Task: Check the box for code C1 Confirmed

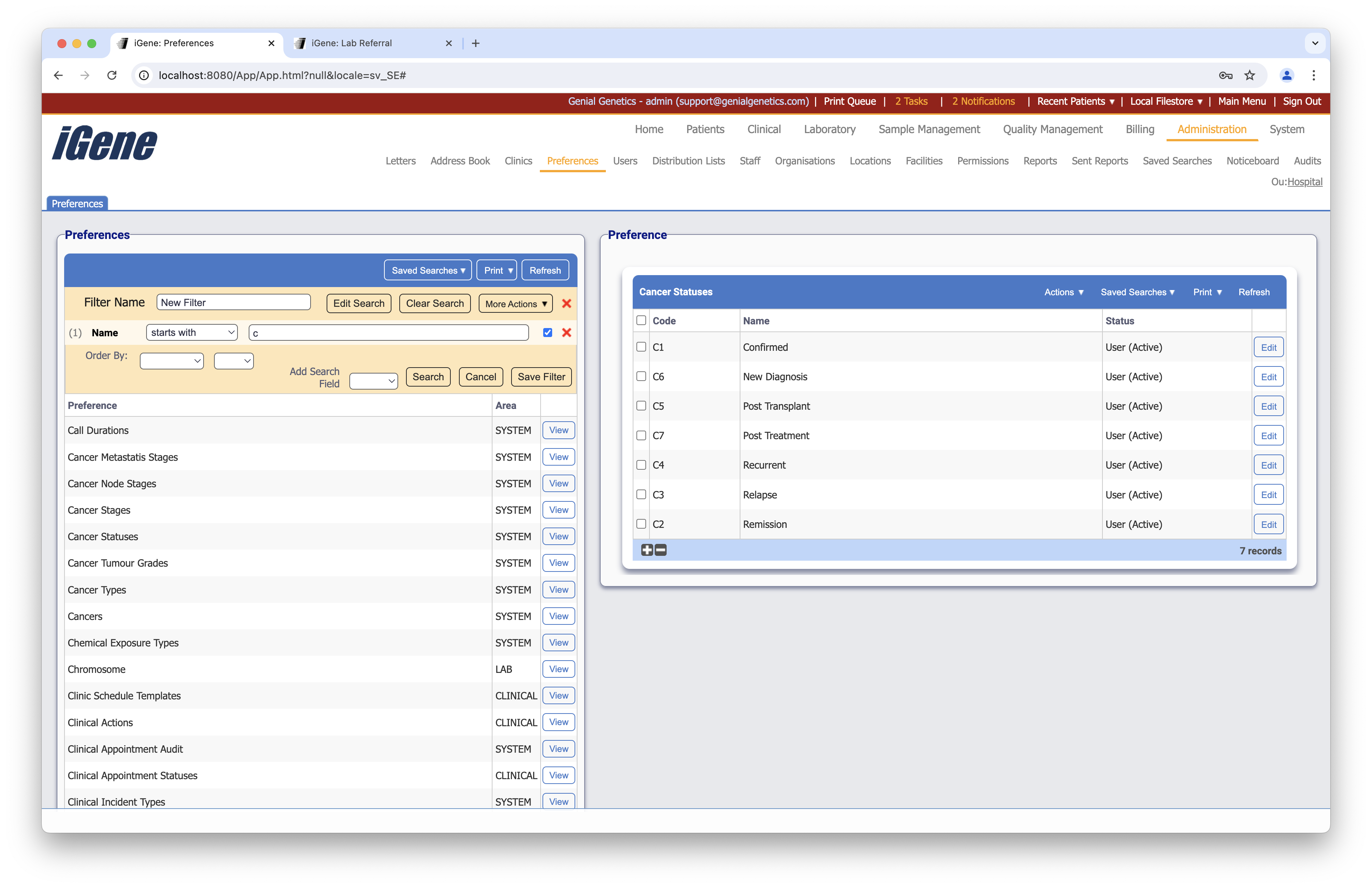Action: 641,347
